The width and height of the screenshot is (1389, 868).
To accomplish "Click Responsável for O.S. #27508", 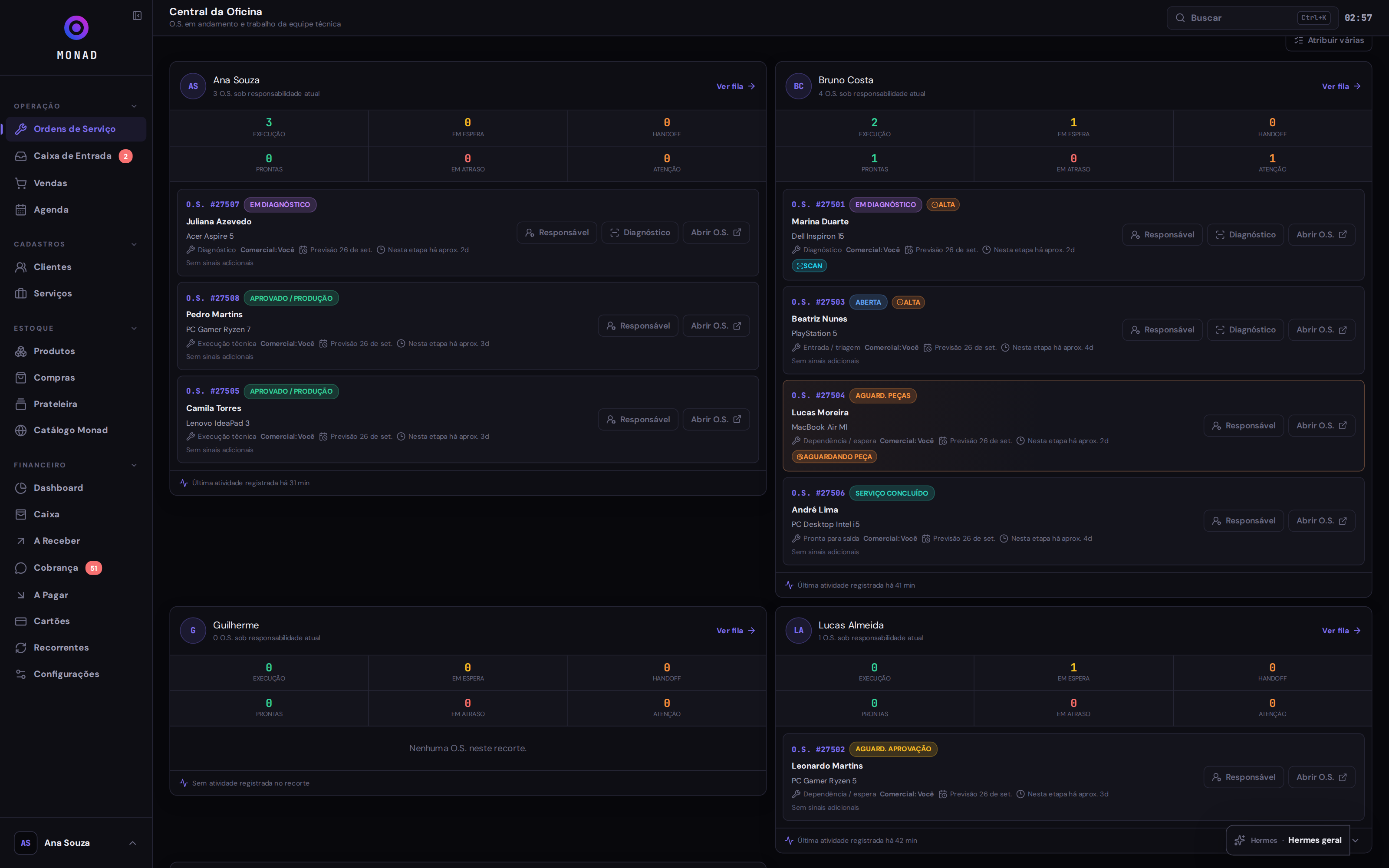I will (638, 325).
